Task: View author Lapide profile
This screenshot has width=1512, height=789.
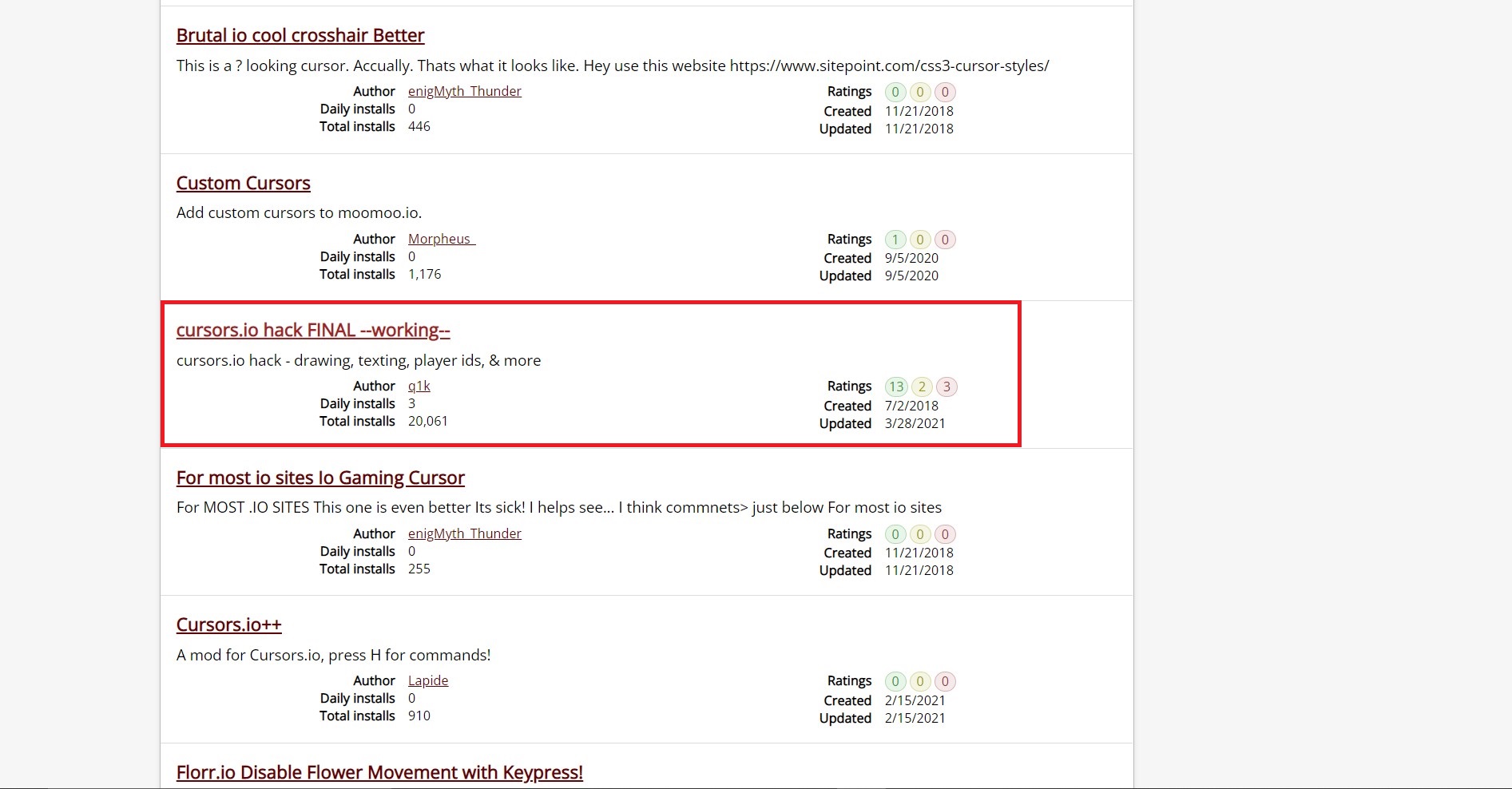Action: pyautogui.click(x=428, y=681)
